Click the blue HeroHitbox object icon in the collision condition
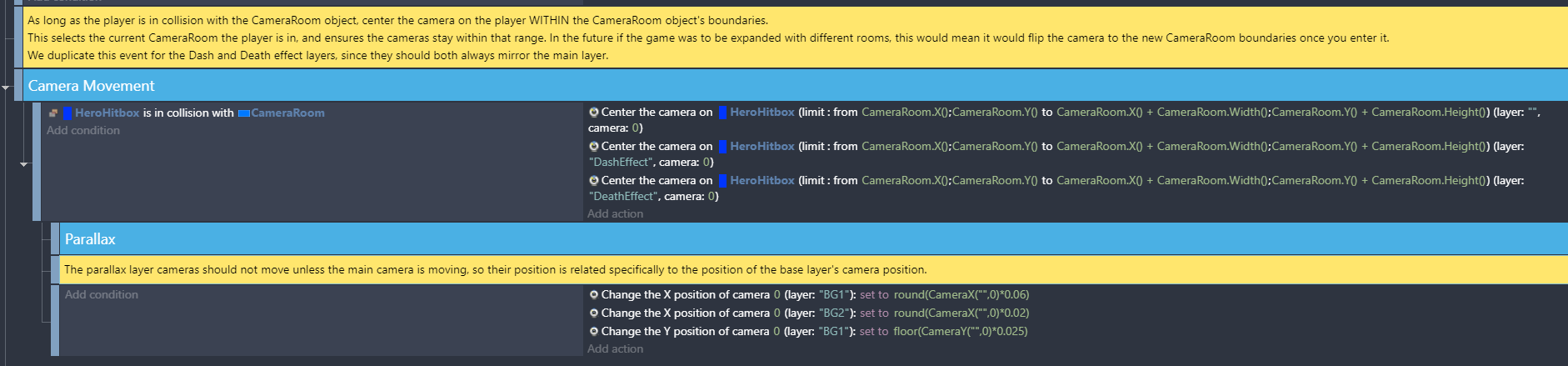Image resolution: width=1568 pixels, height=366 pixels. click(x=67, y=113)
